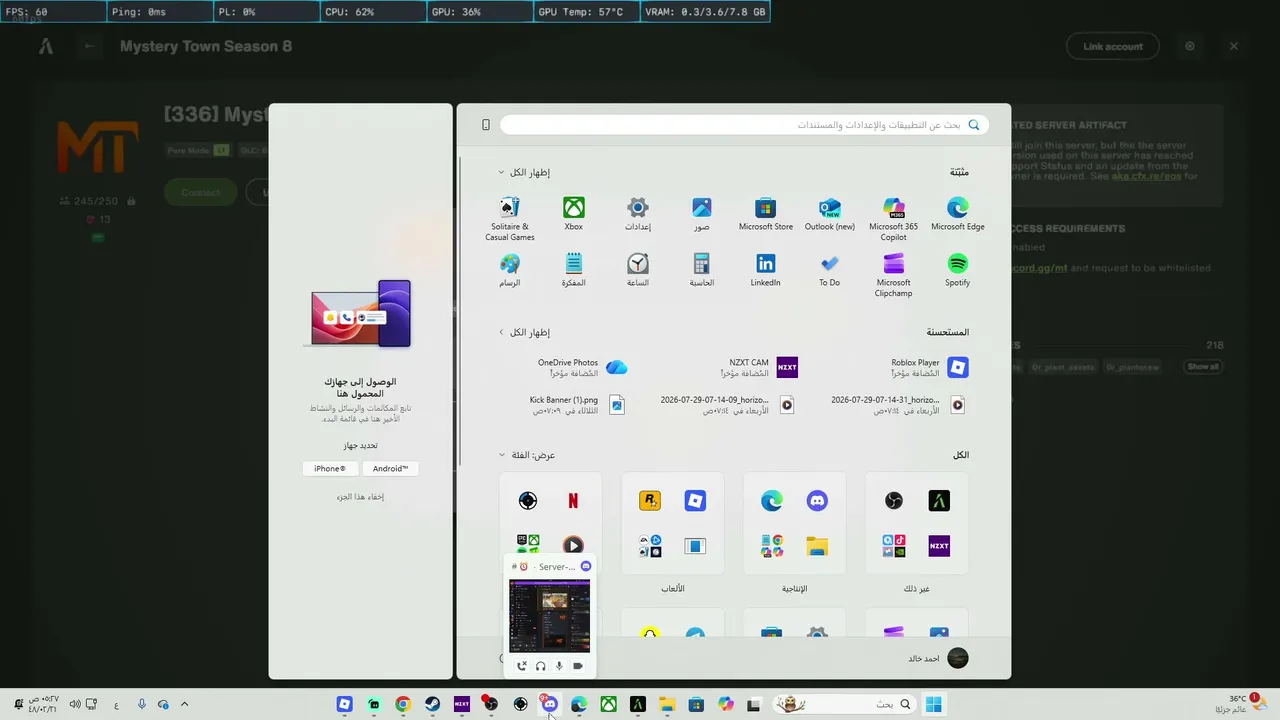Toggle microphone mute in Discord preview
Image resolution: width=1280 pixels, height=720 pixels.
point(559,666)
